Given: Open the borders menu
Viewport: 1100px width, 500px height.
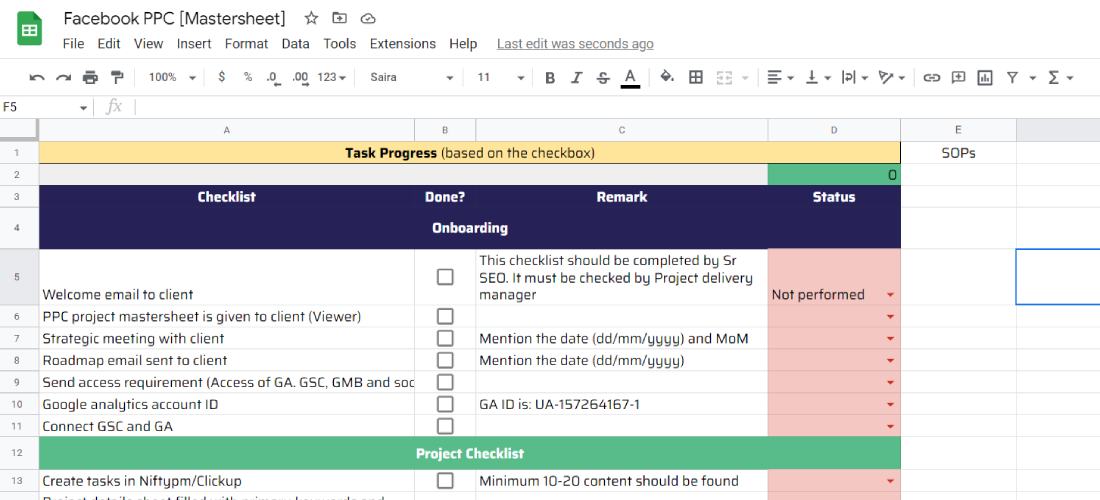Looking at the screenshot, I should pyautogui.click(x=696, y=78).
